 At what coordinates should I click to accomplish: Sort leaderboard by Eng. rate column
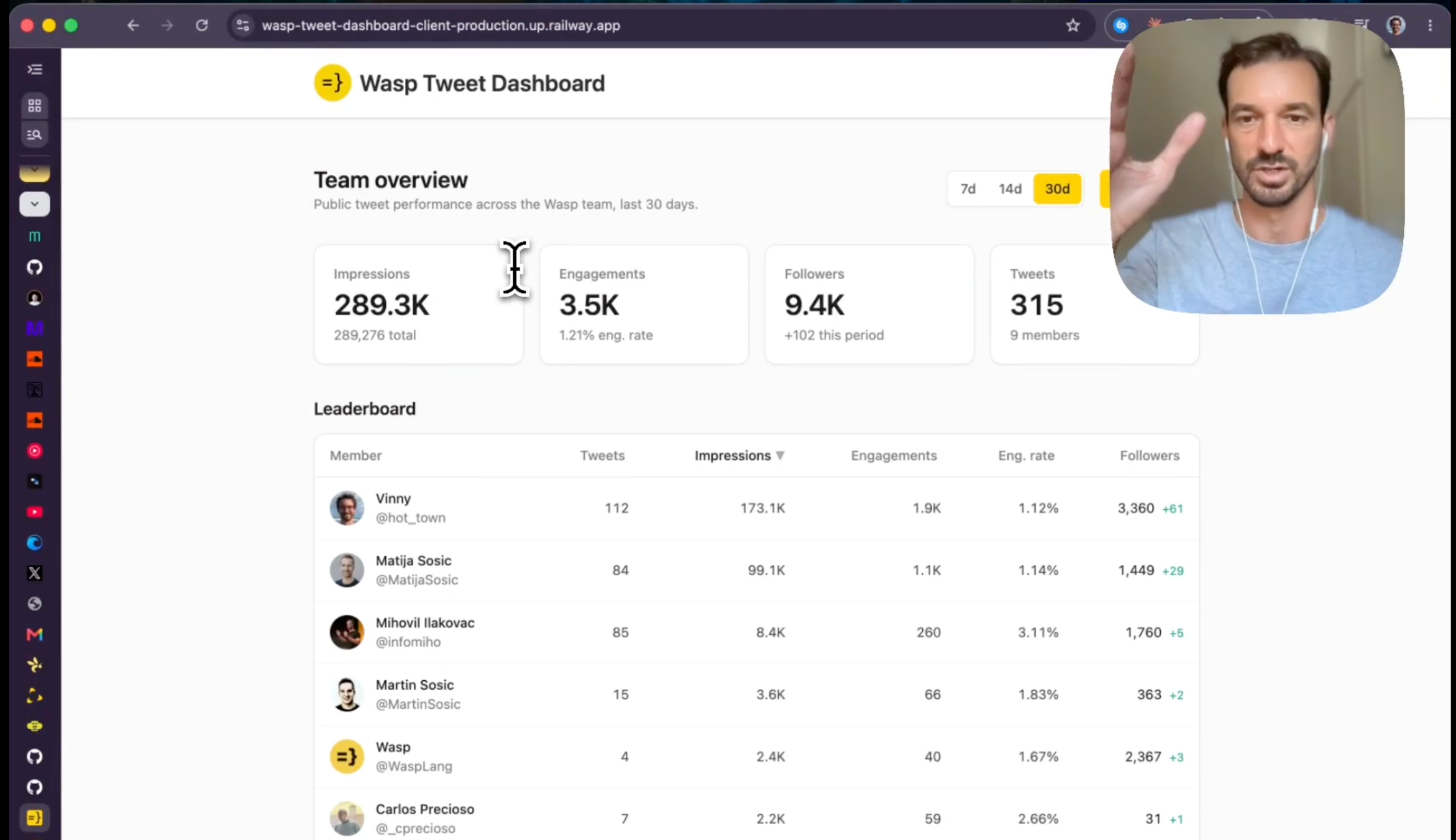point(1027,456)
